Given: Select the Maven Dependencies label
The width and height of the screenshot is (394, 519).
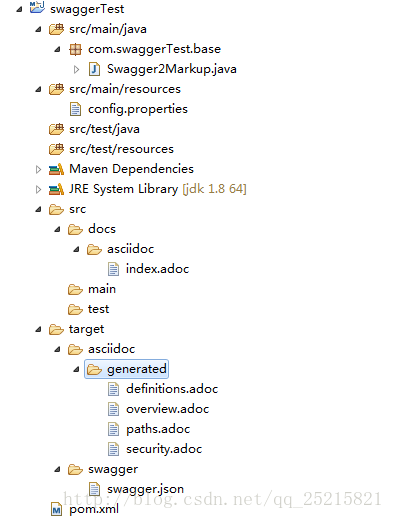Looking at the screenshot, I should [x=131, y=169].
